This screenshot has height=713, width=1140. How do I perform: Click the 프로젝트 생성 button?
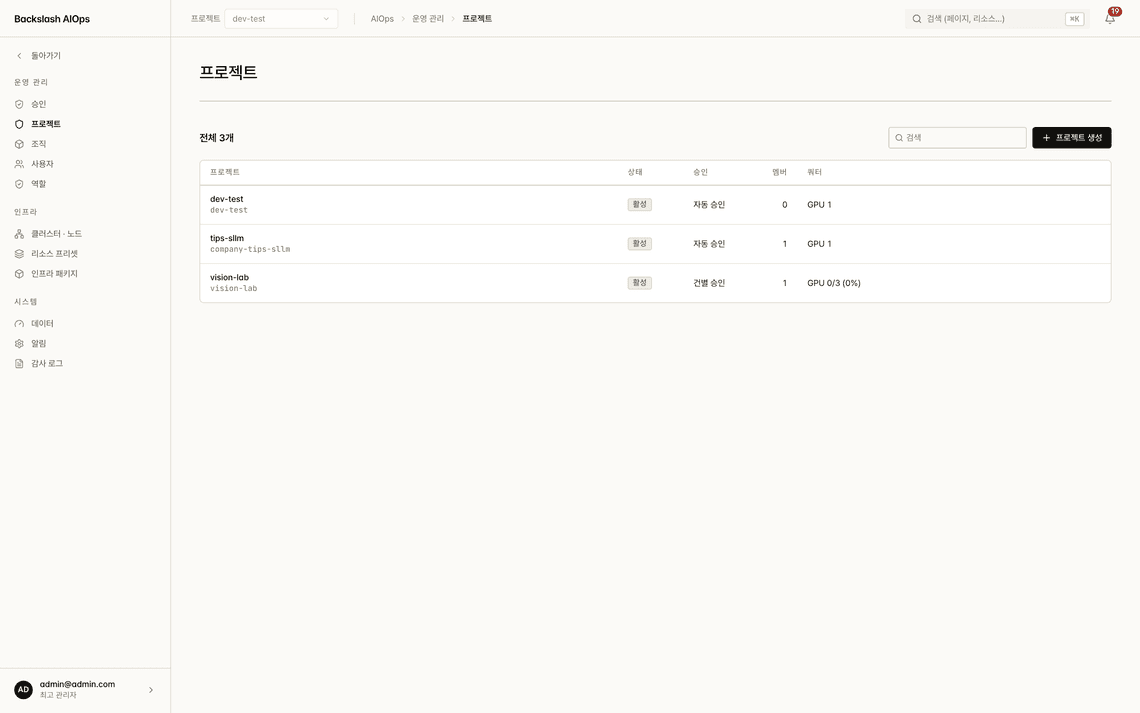(x=1072, y=138)
